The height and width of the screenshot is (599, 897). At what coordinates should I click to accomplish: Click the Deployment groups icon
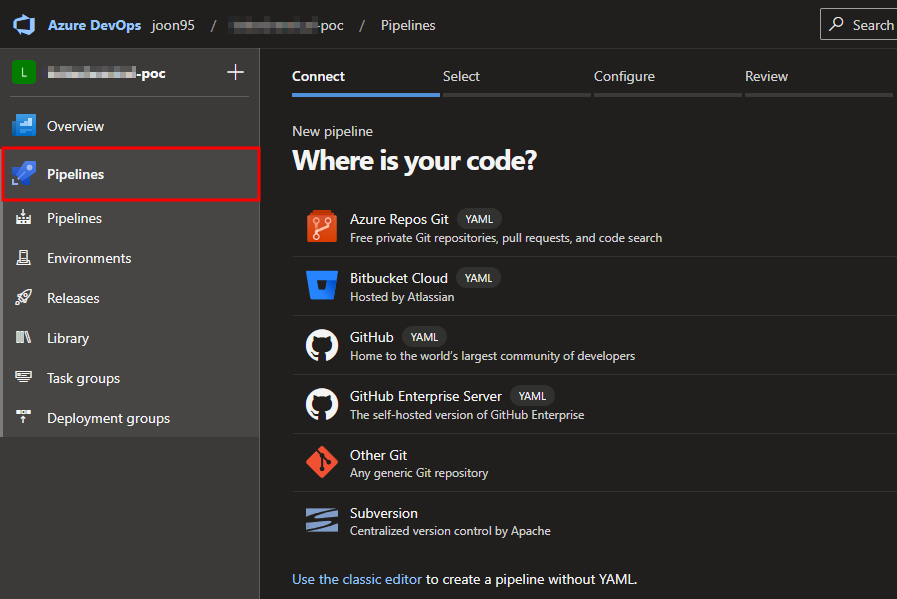pyautogui.click(x=23, y=416)
